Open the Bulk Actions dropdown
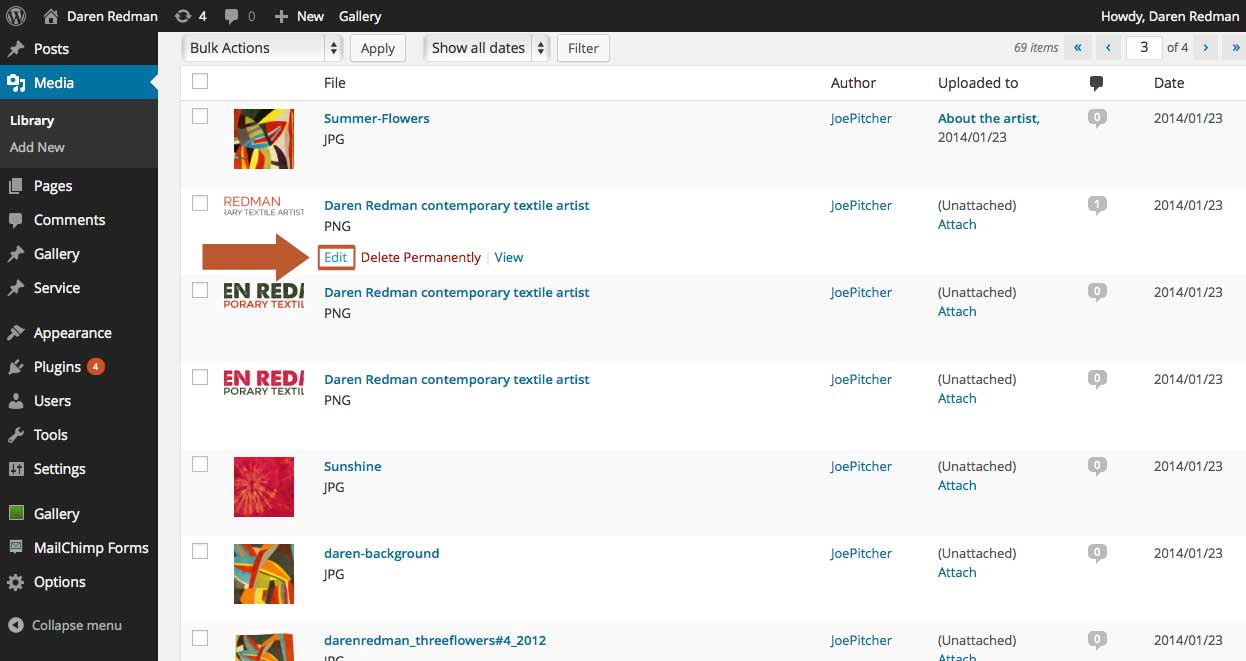 [262, 48]
